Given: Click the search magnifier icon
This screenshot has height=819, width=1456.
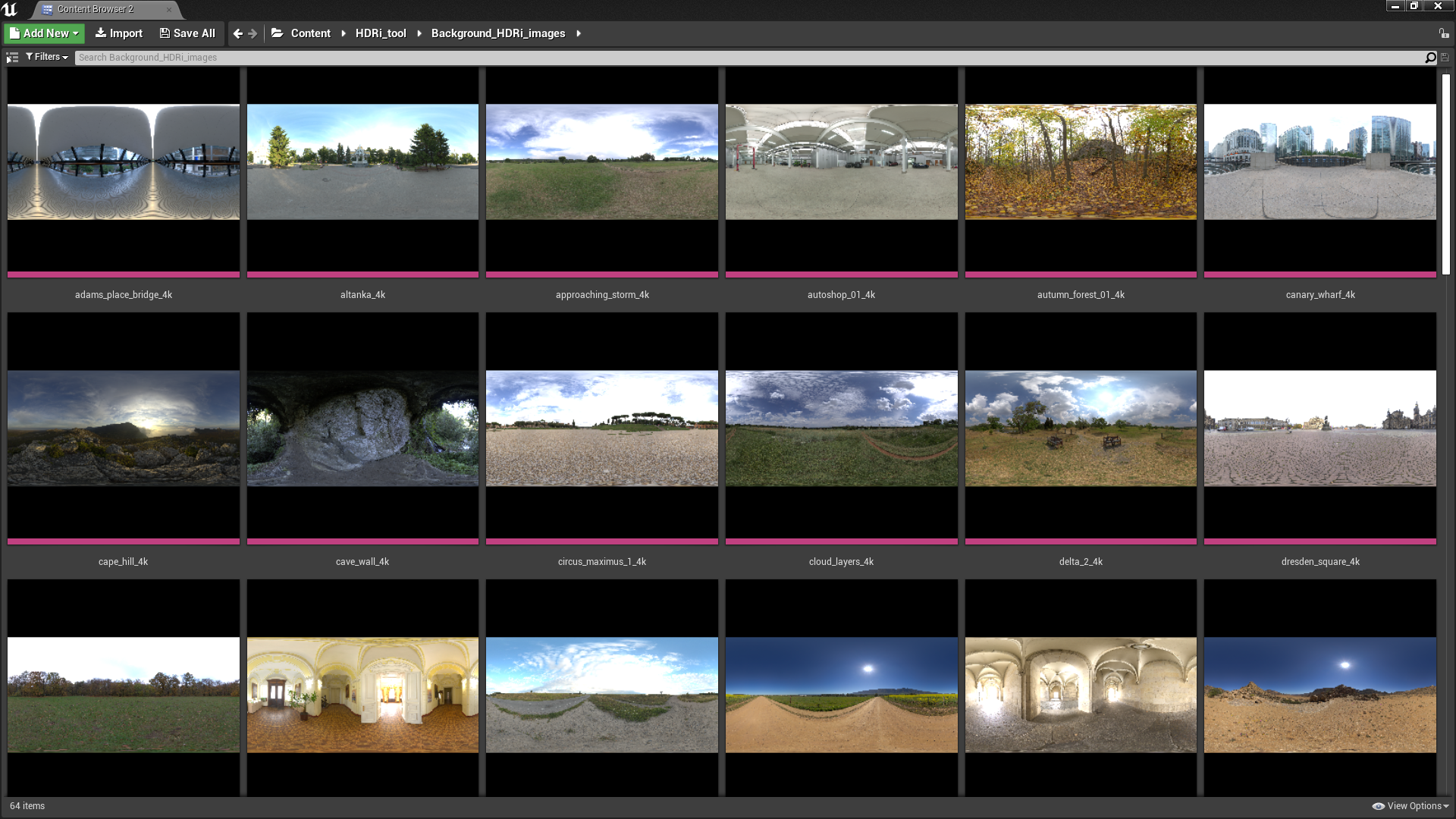Looking at the screenshot, I should pyautogui.click(x=1430, y=58).
